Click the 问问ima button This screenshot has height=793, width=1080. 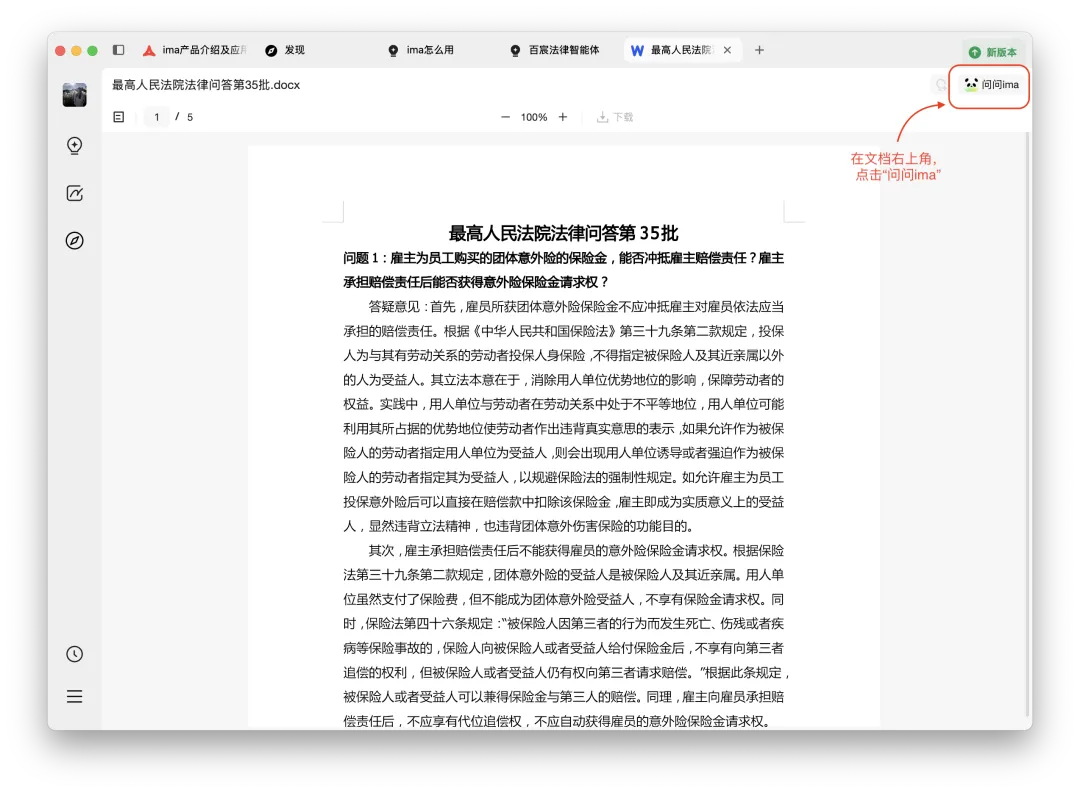click(x=991, y=85)
